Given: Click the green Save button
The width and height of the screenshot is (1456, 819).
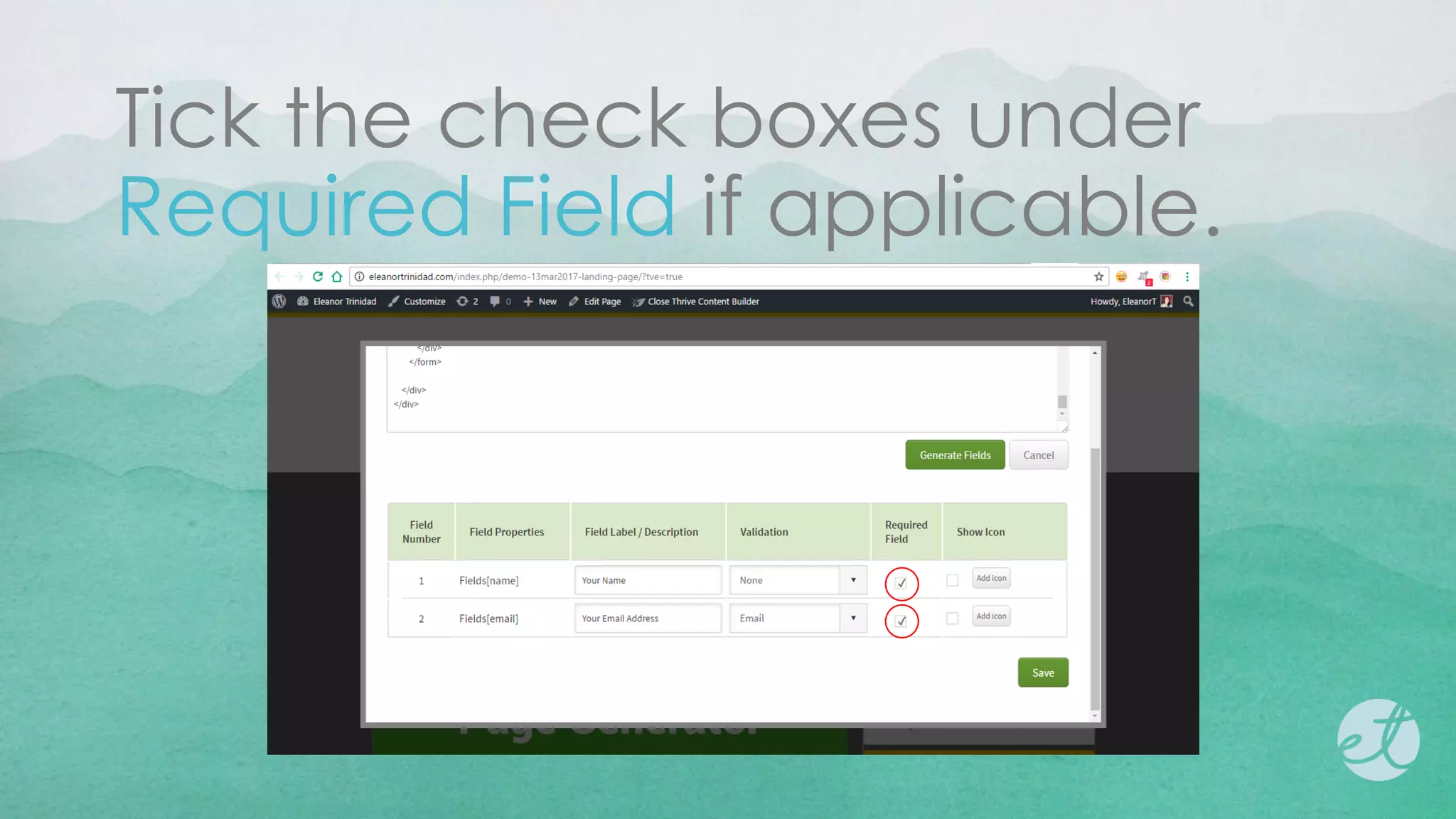Looking at the screenshot, I should 1043,673.
